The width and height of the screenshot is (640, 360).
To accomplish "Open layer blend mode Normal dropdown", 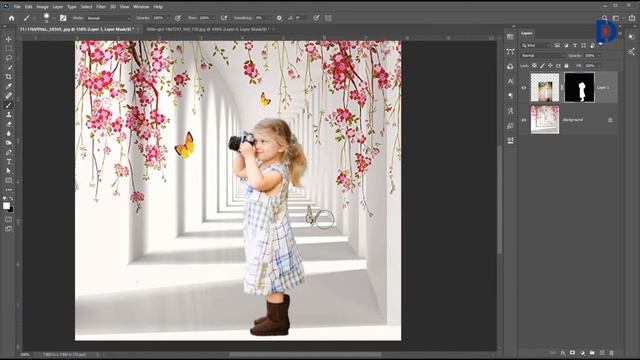I will click(x=543, y=56).
